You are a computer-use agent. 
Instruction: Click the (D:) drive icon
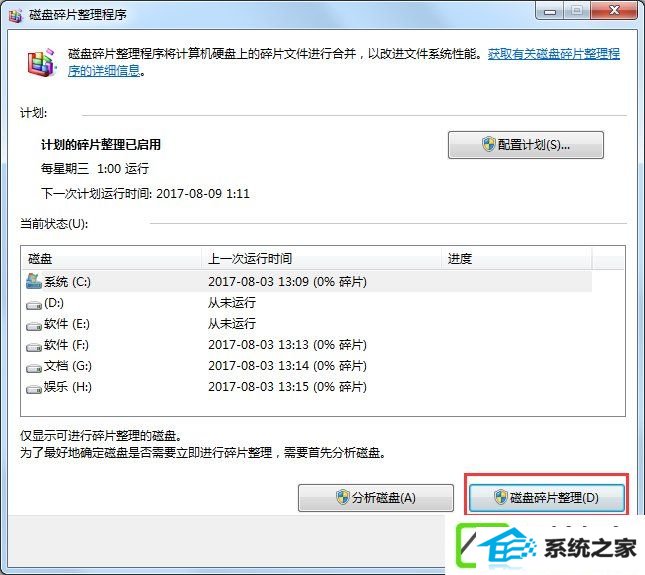point(34,305)
